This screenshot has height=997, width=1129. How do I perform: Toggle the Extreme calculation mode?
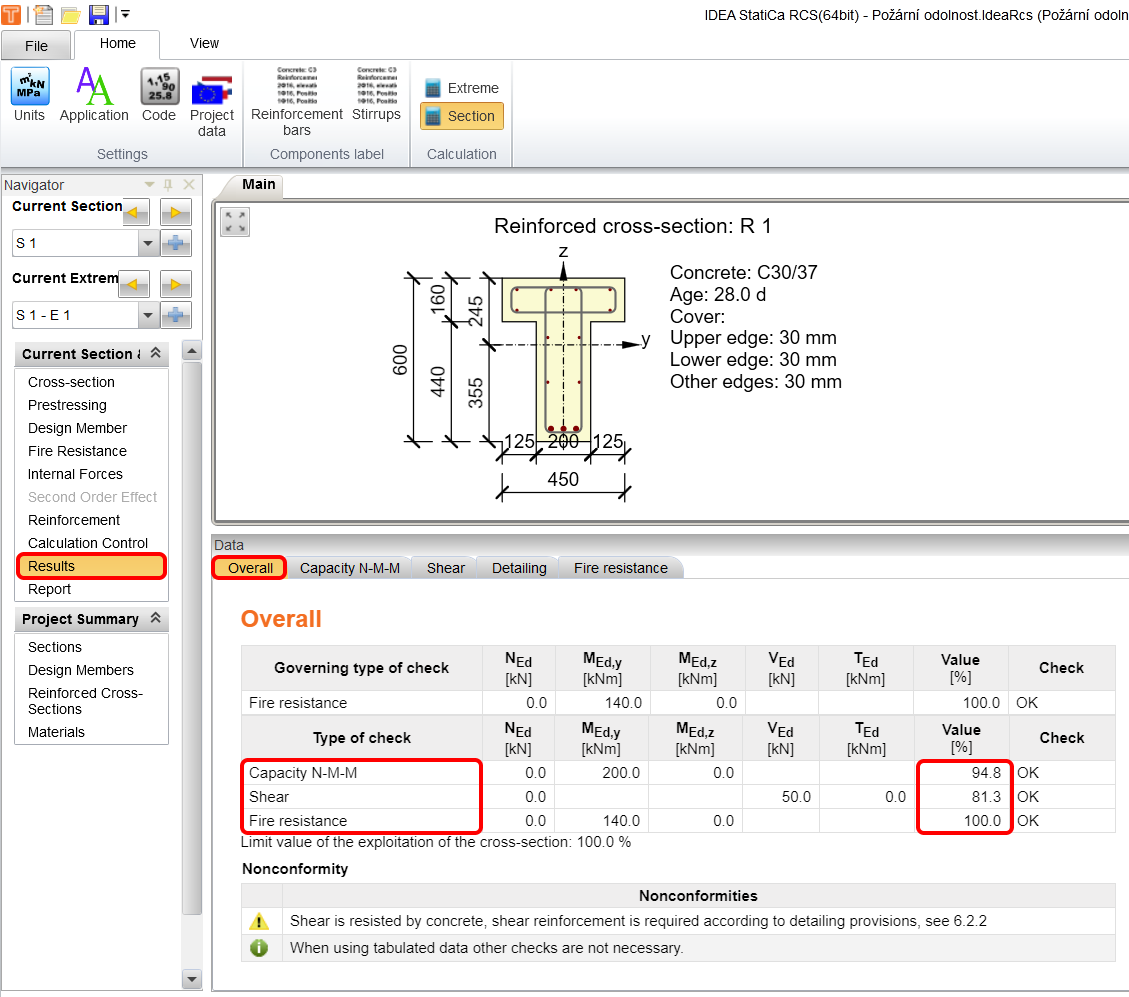pyautogui.click(x=461, y=88)
